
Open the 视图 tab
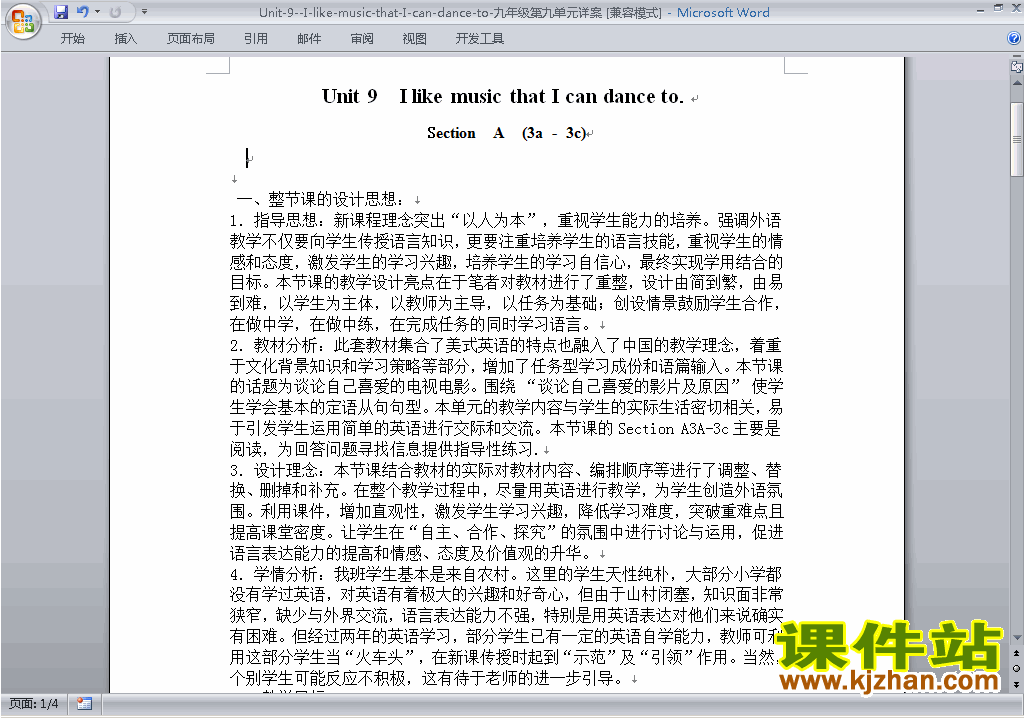coord(414,39)
